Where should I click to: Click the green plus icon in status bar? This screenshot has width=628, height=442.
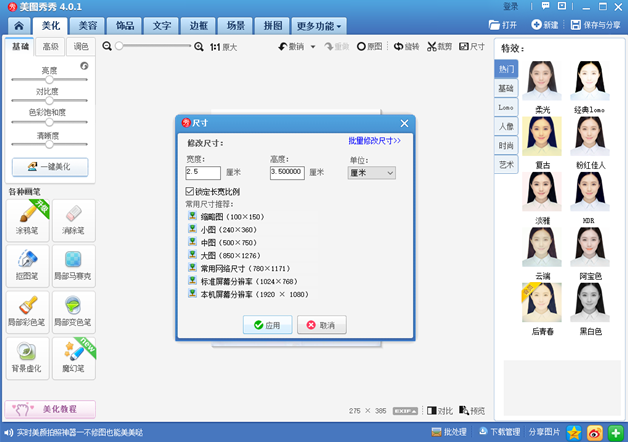coord(616,433)
